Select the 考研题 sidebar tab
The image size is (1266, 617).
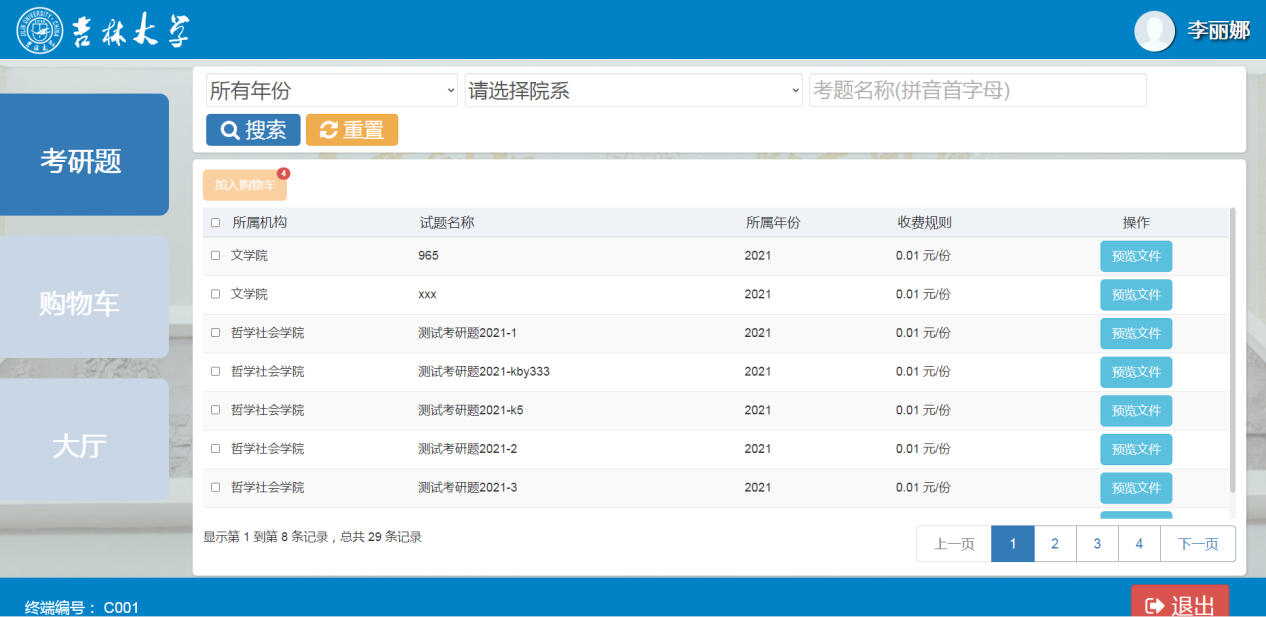(81, 160)
